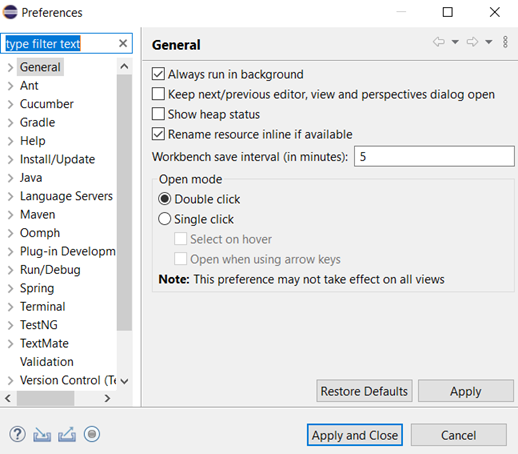This screenshot has height=454, width=518.
Task: Select the Spring category in tree
Action: click(x=37, y=288)
